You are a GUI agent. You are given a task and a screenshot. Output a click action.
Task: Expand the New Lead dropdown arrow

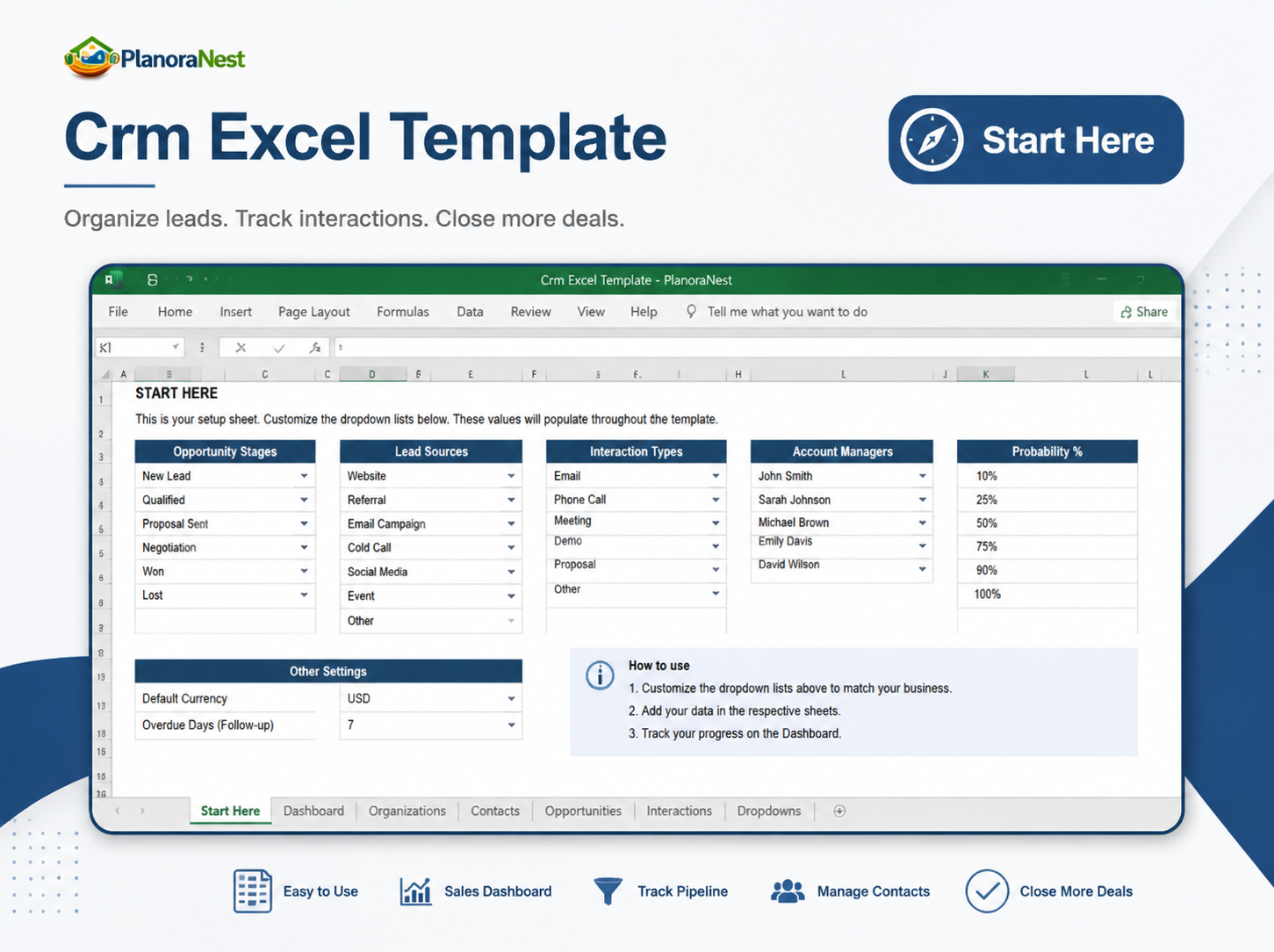tap(304, 476)
